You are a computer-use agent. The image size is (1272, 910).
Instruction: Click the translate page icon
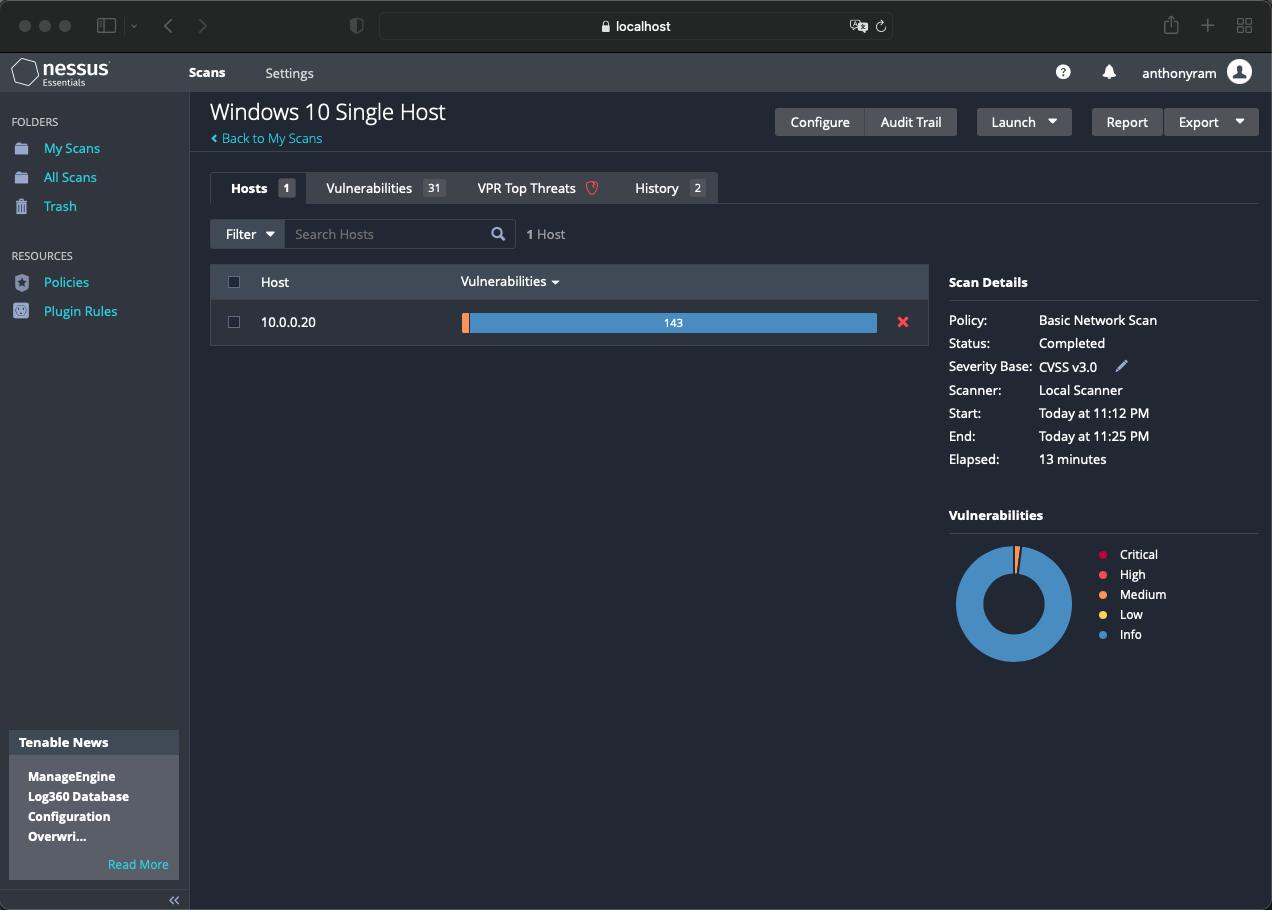pyautogui.click(x=858, y=26)
